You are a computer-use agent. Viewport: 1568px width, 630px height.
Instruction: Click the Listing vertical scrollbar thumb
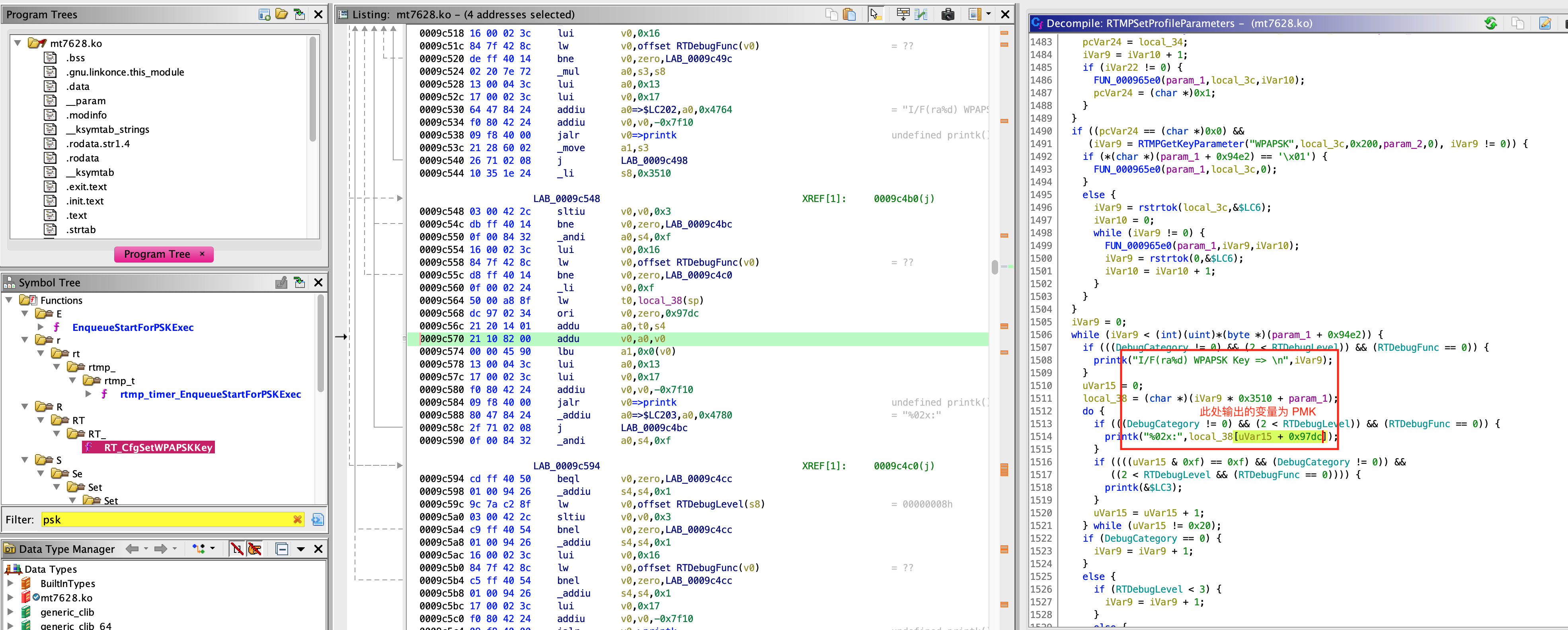click(x=995, y=267)
